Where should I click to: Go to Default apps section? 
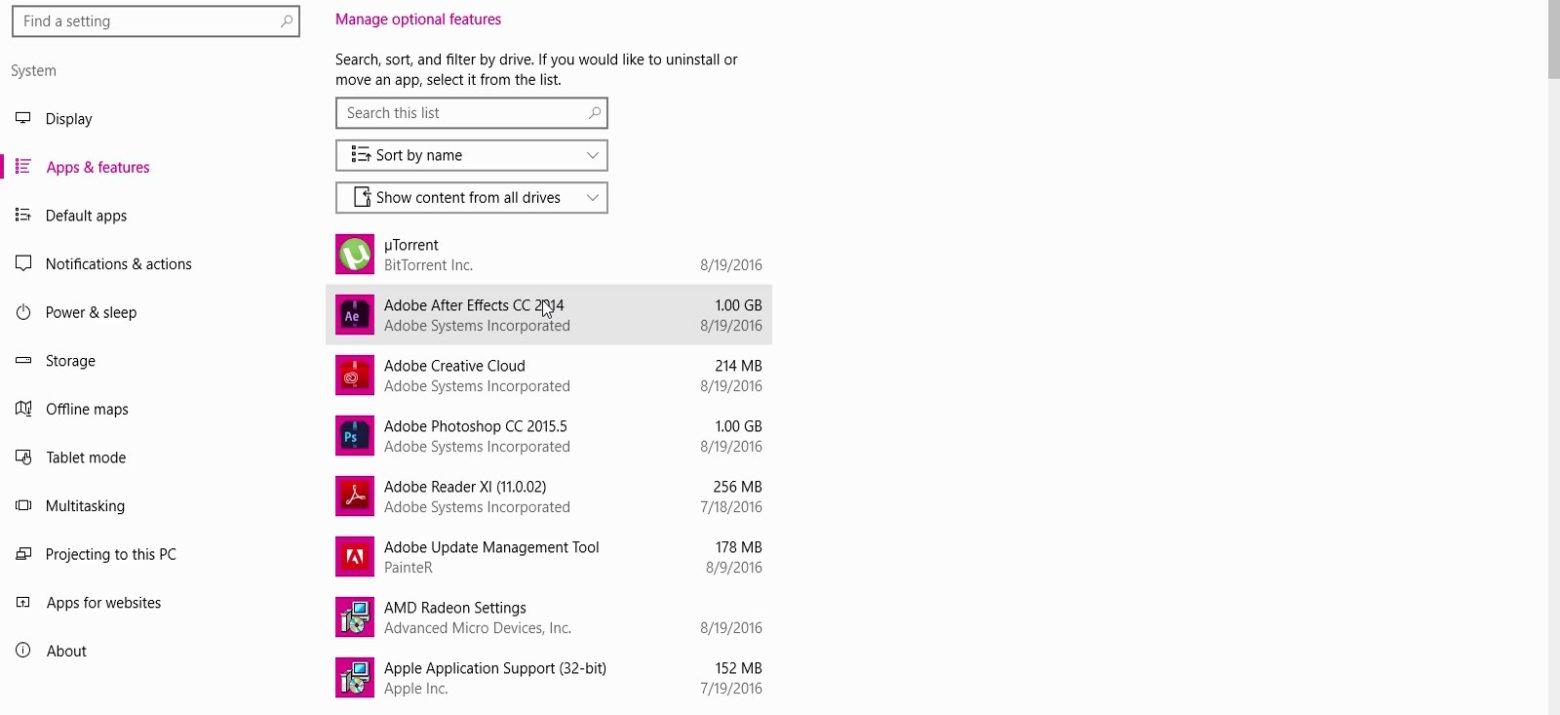tap(86, 216)
